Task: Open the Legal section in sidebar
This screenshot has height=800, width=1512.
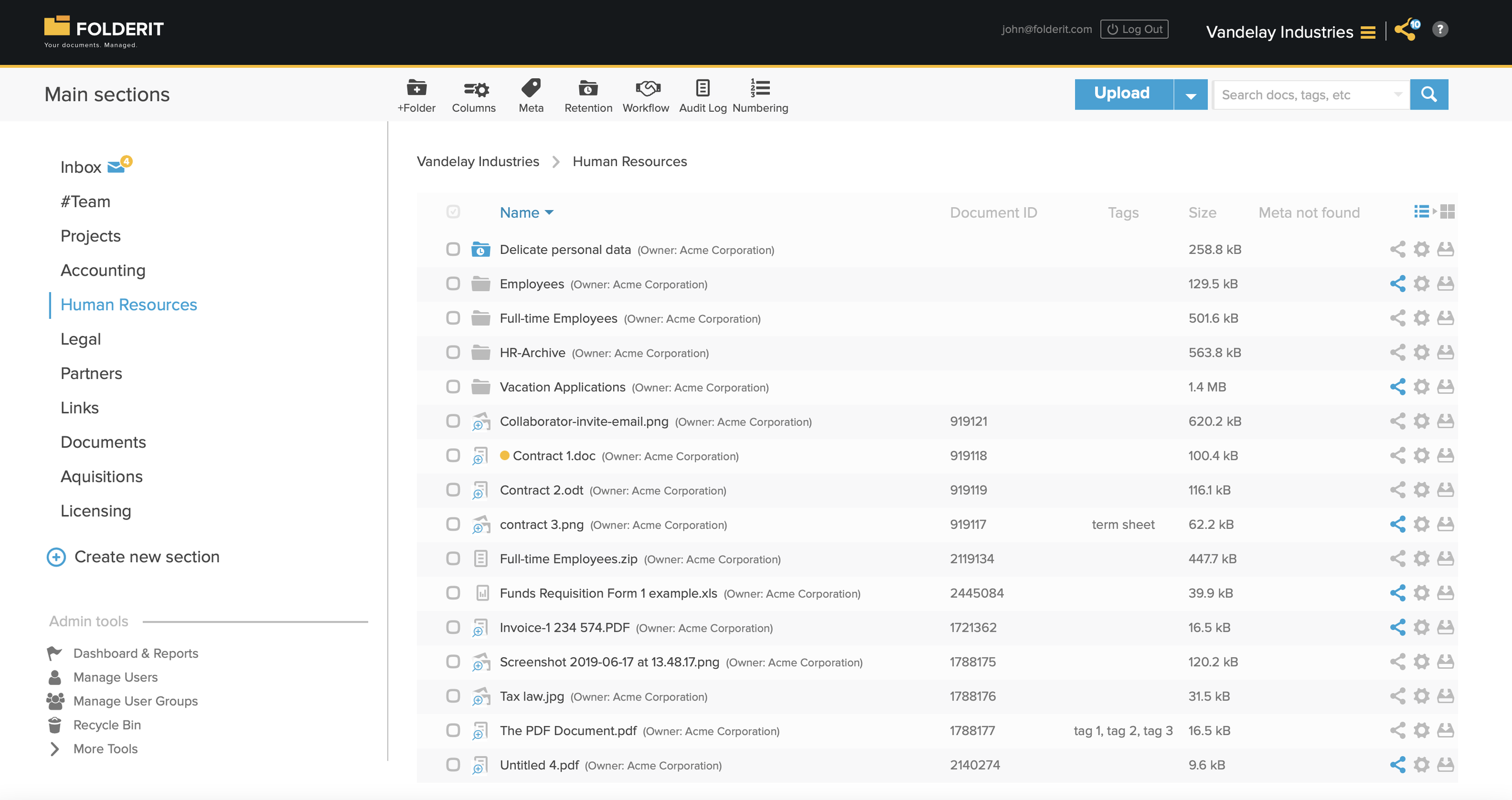Action: point(81,339)
